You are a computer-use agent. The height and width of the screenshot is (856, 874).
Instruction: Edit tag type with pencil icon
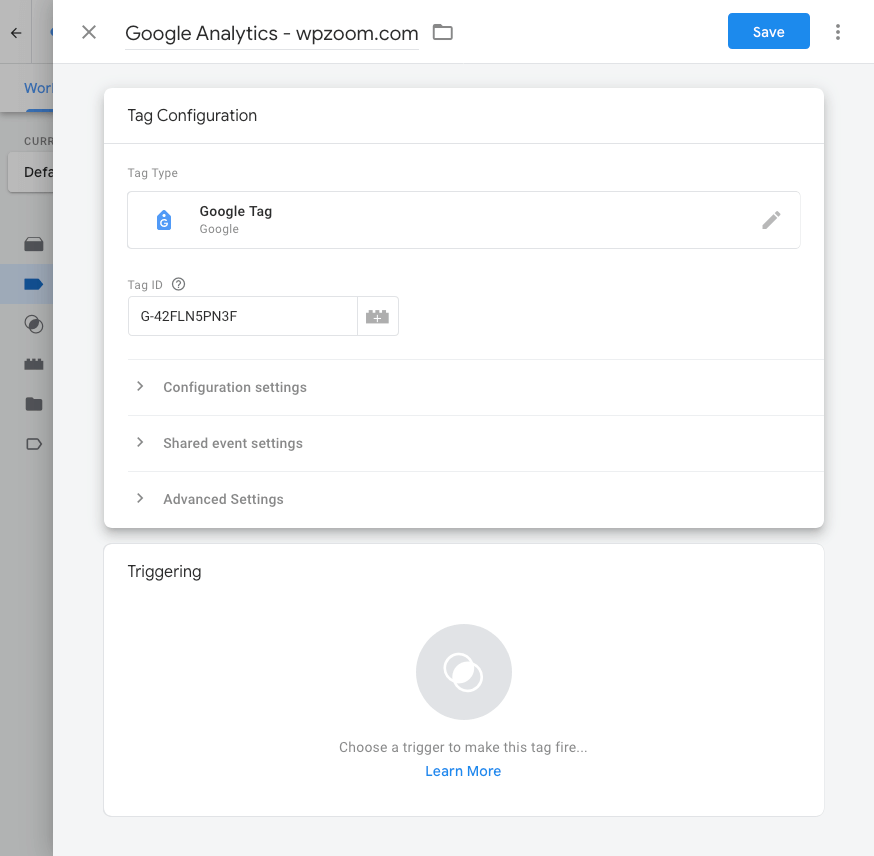tap(771, 220)
